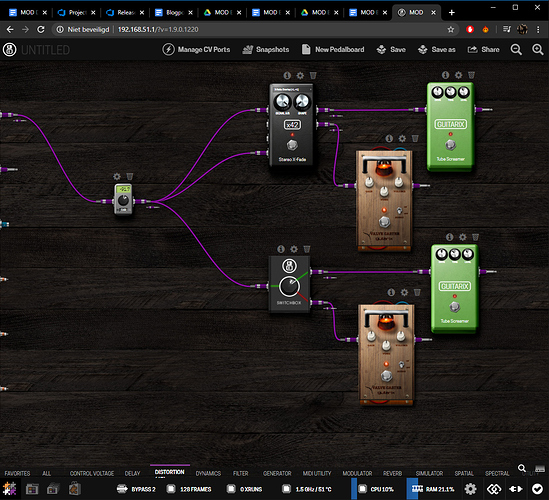Open settings gear of Stereo X-Fade pedal

(x=300, y=75)
